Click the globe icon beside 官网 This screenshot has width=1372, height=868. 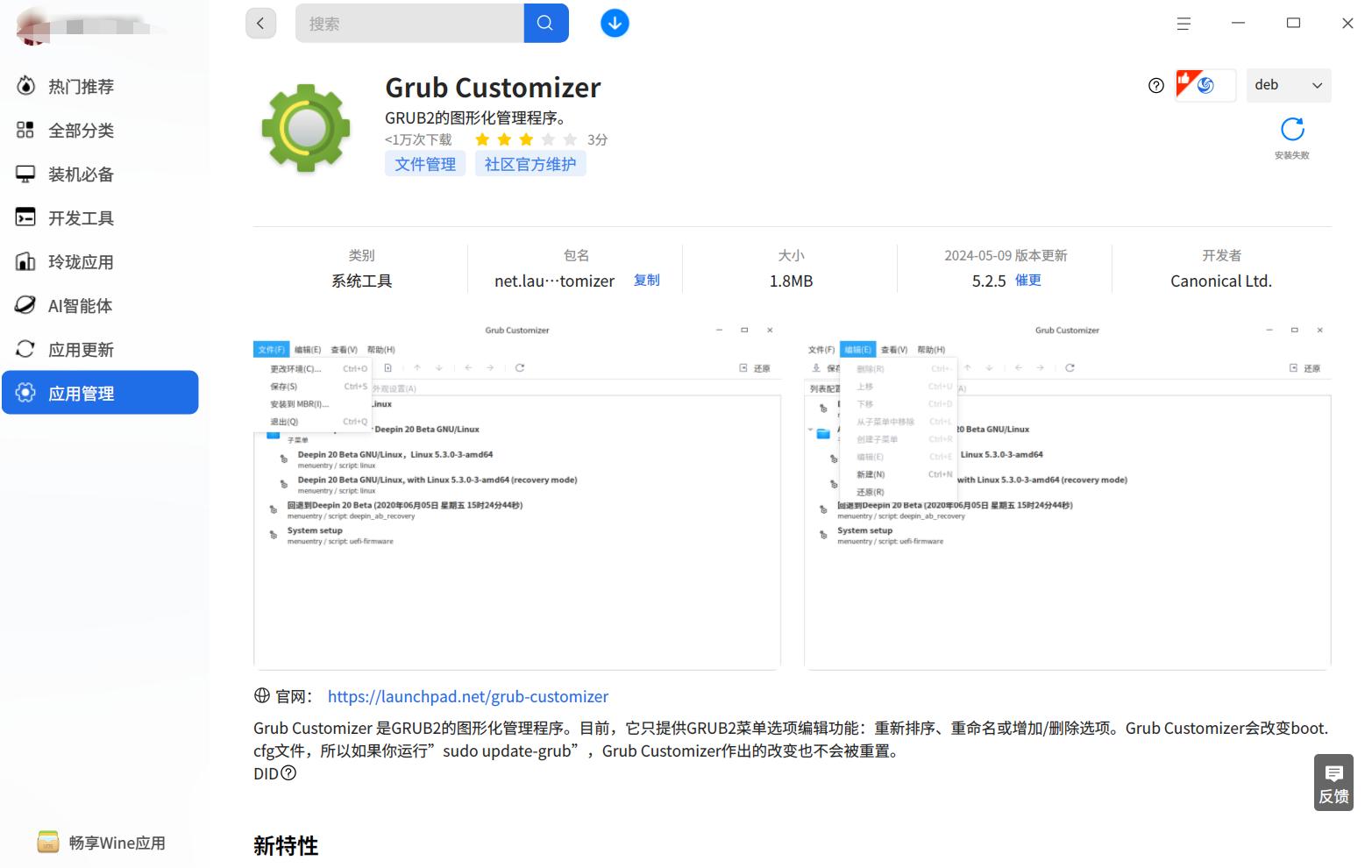tap(261, 696)
